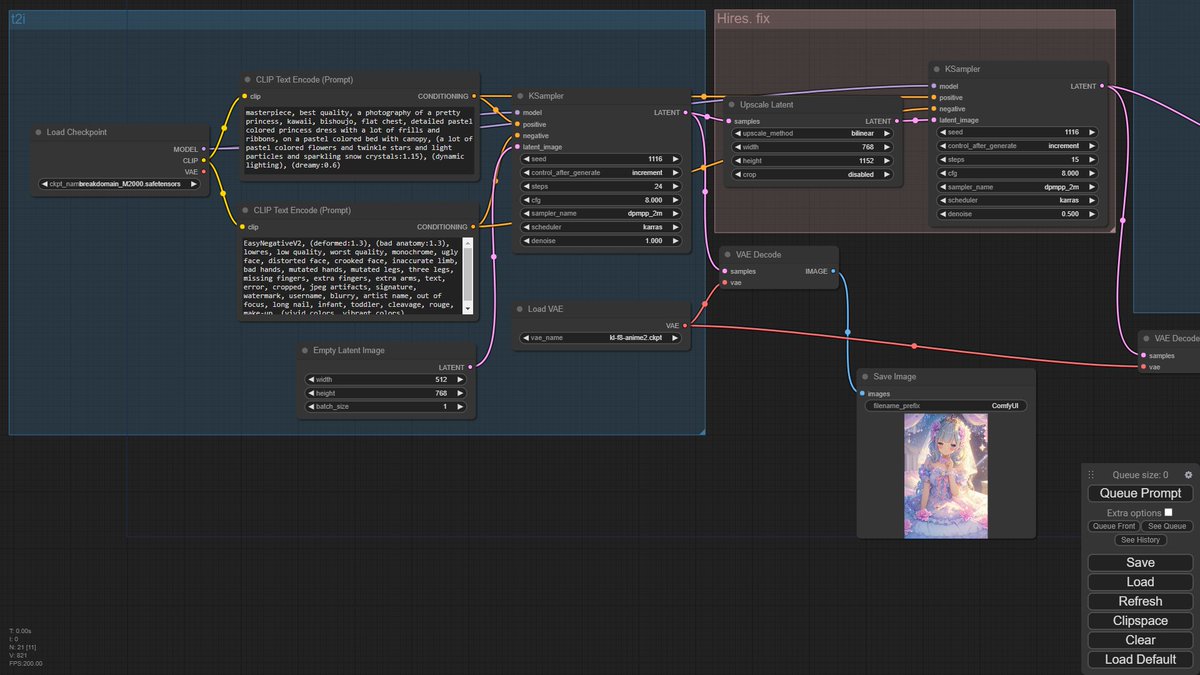This screenshot has width=1200, height=675.
Task: Click the denoise value in Hires. fix KSampler
Action: [x=1070, y=213]
